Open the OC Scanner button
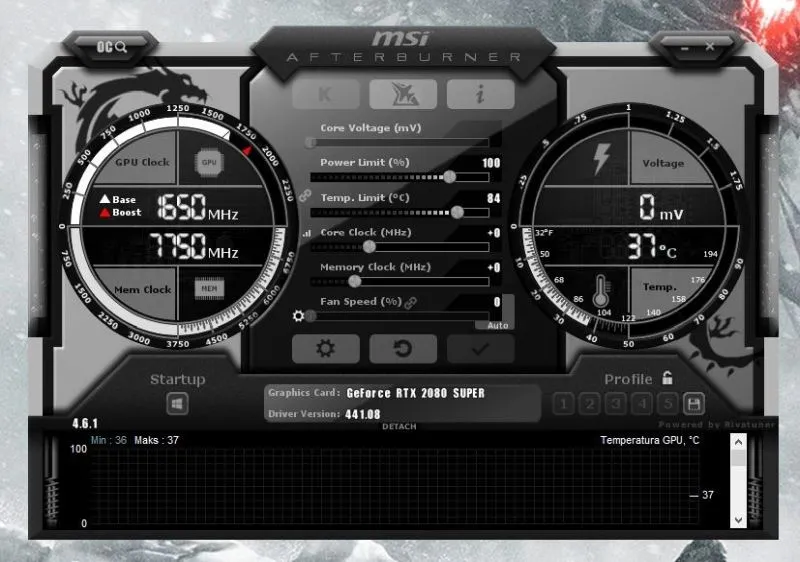Image resolution: width=800 pixels, height=562 pixels. pyautogui.click(x=112, y=47)
